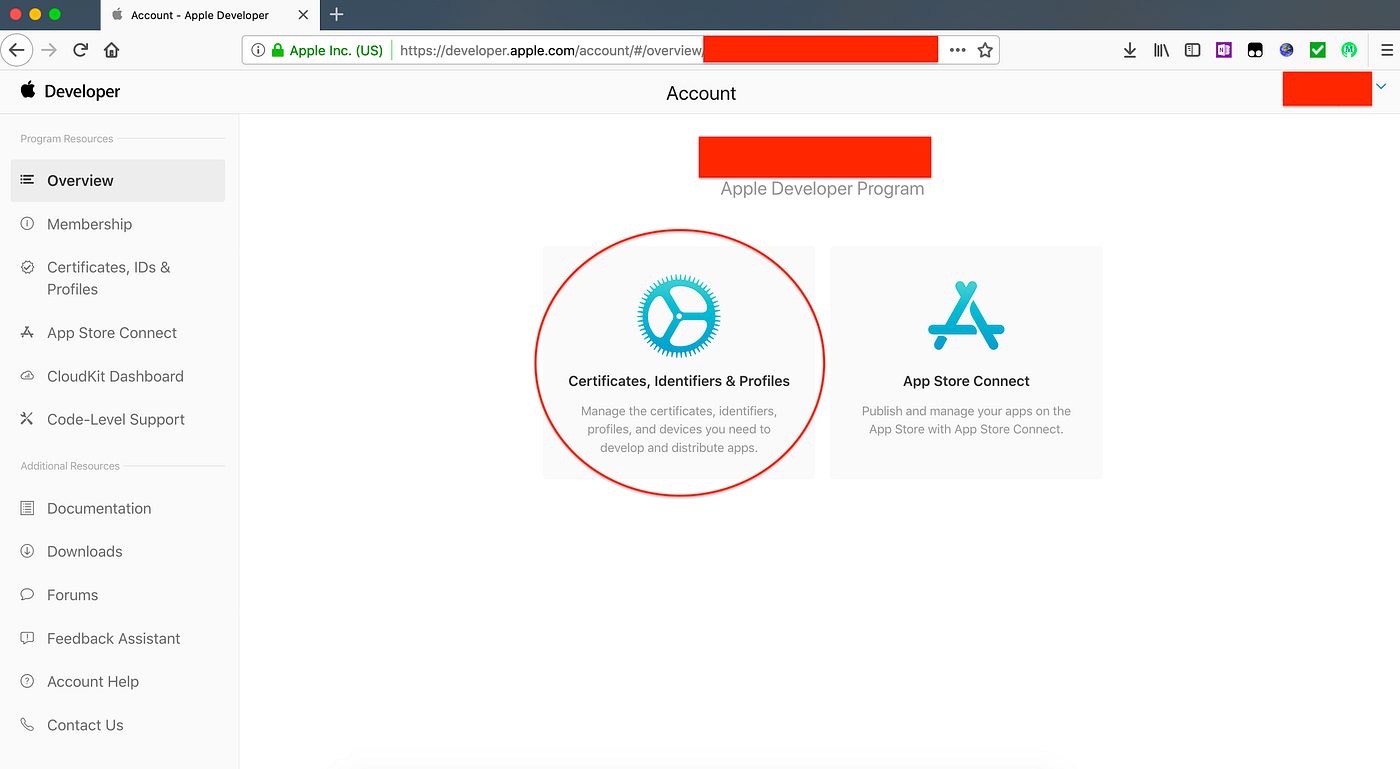Open Firefox Downloads arrow icon
The width and height of the screenshot is (1400, 769).
pyautogui.click(x=1129, y=49)
